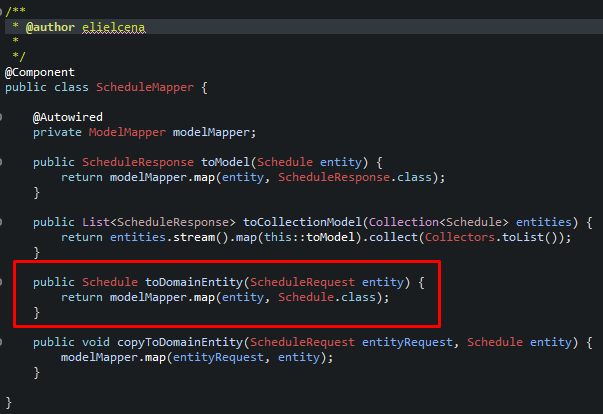The height and width of the screenshot is (414, 603).
Task: Click the final closing brace of the class
Action: click(x=8, y=402)
